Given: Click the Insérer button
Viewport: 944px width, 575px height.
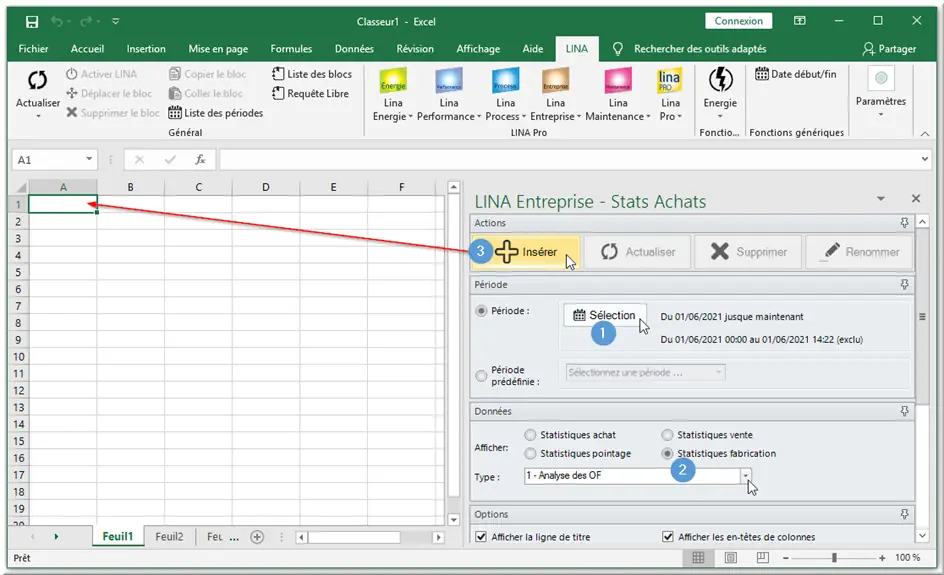Looking at the screenshot, I should tap(526, 252).
